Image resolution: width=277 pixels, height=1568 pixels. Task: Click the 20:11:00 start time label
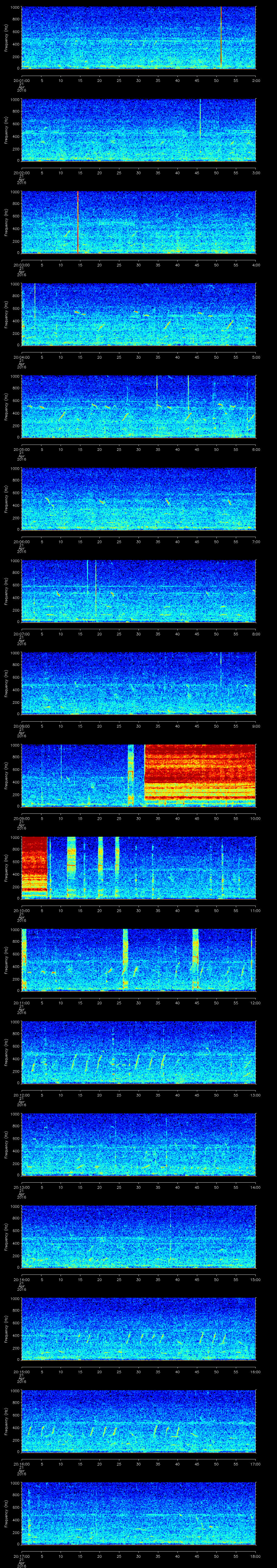click(x=21, y=1003)
